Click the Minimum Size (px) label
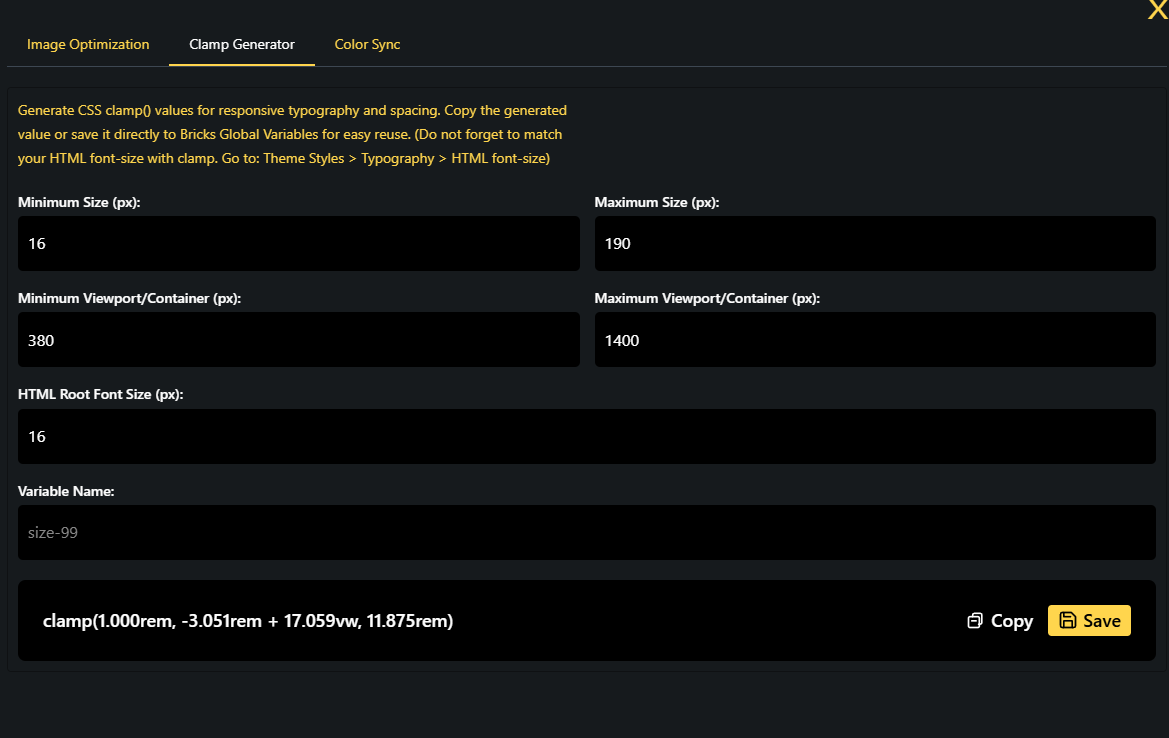Viewport: 1169px width, 738px height. point(79,202)
